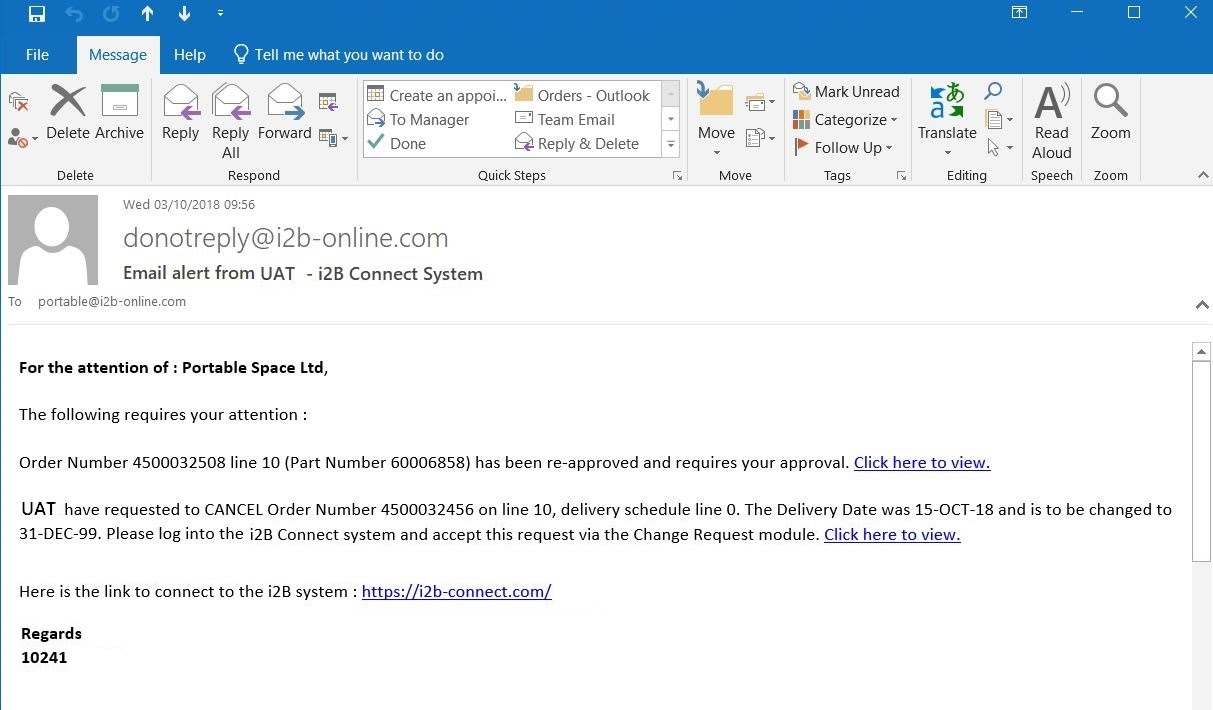Click the date Wed 03/10/2018 09:56
Image resolution: width=1213 pixels, height=710 pixels.
point(189,204)
